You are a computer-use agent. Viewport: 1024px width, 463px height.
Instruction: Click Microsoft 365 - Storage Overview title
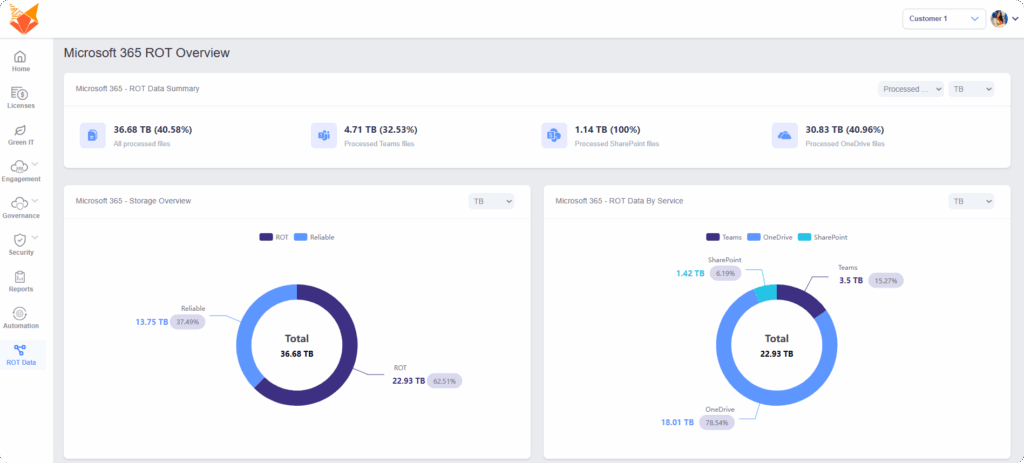pos(133,201)
